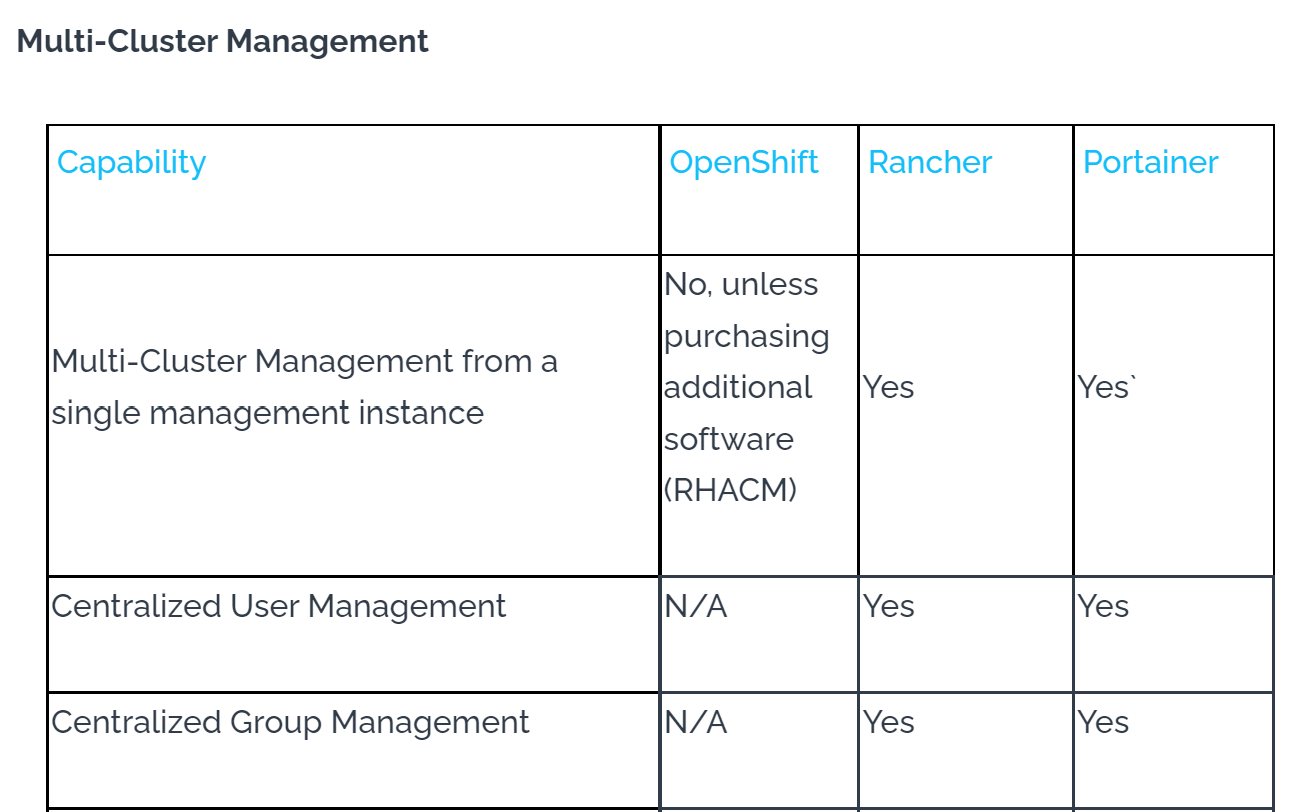1314x812 pixels.
Task: Click Portainer Yes for Centralized User Management
Action: click(x=1104, y=607)
